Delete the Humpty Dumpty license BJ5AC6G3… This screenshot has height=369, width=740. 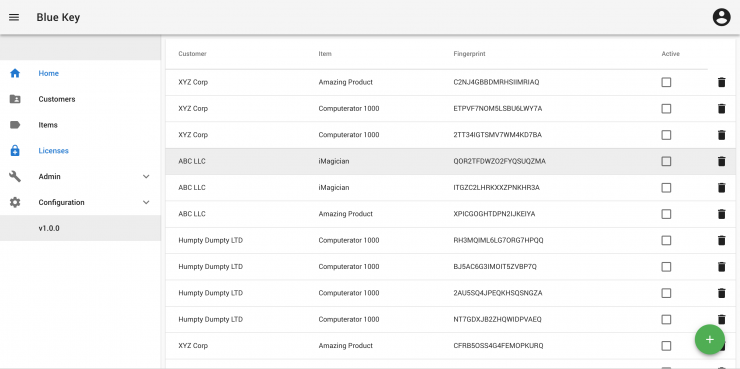click(x=721, y=267)
